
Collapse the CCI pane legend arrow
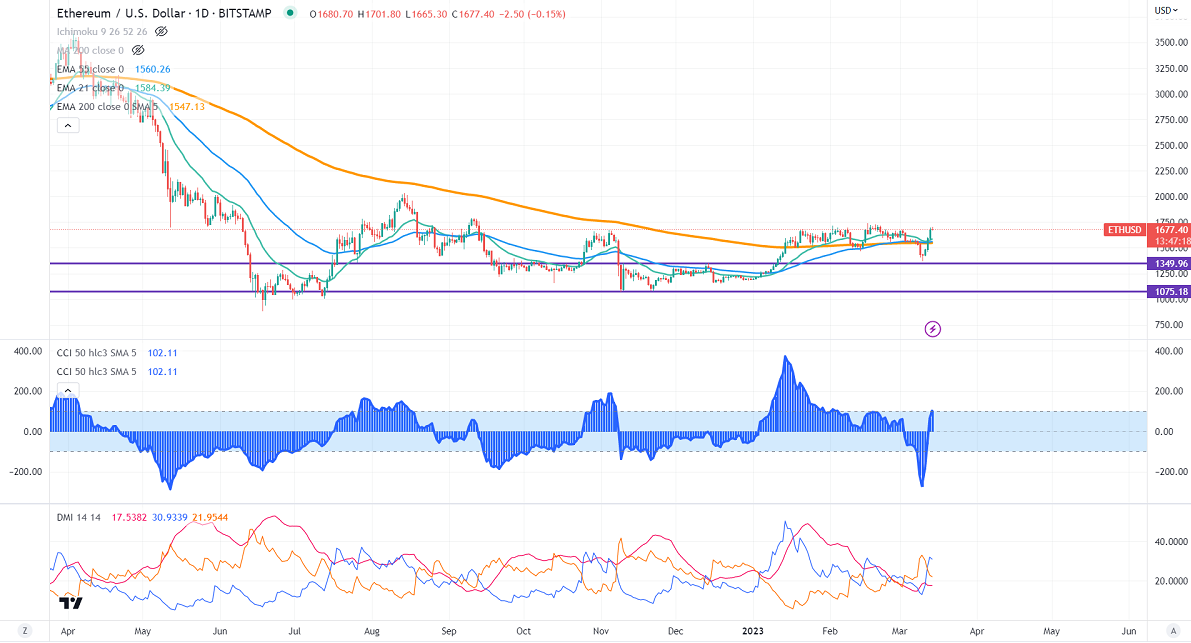click(67, 390)
